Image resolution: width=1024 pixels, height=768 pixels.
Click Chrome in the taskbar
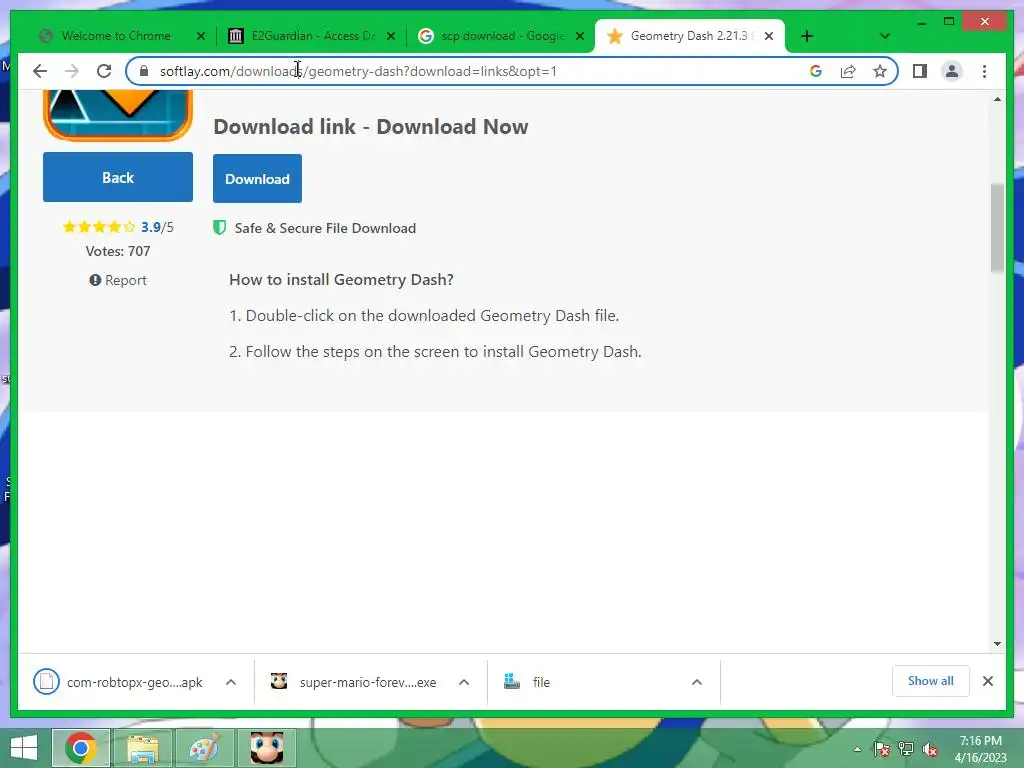point(81,748)
